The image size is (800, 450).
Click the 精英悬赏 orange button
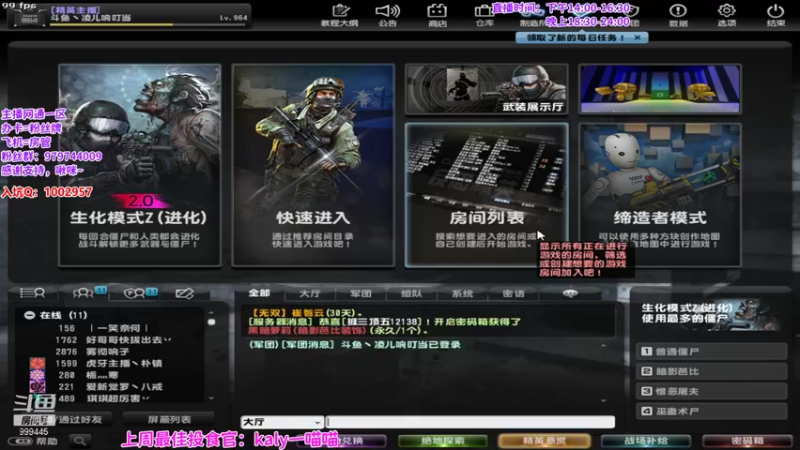544,441
